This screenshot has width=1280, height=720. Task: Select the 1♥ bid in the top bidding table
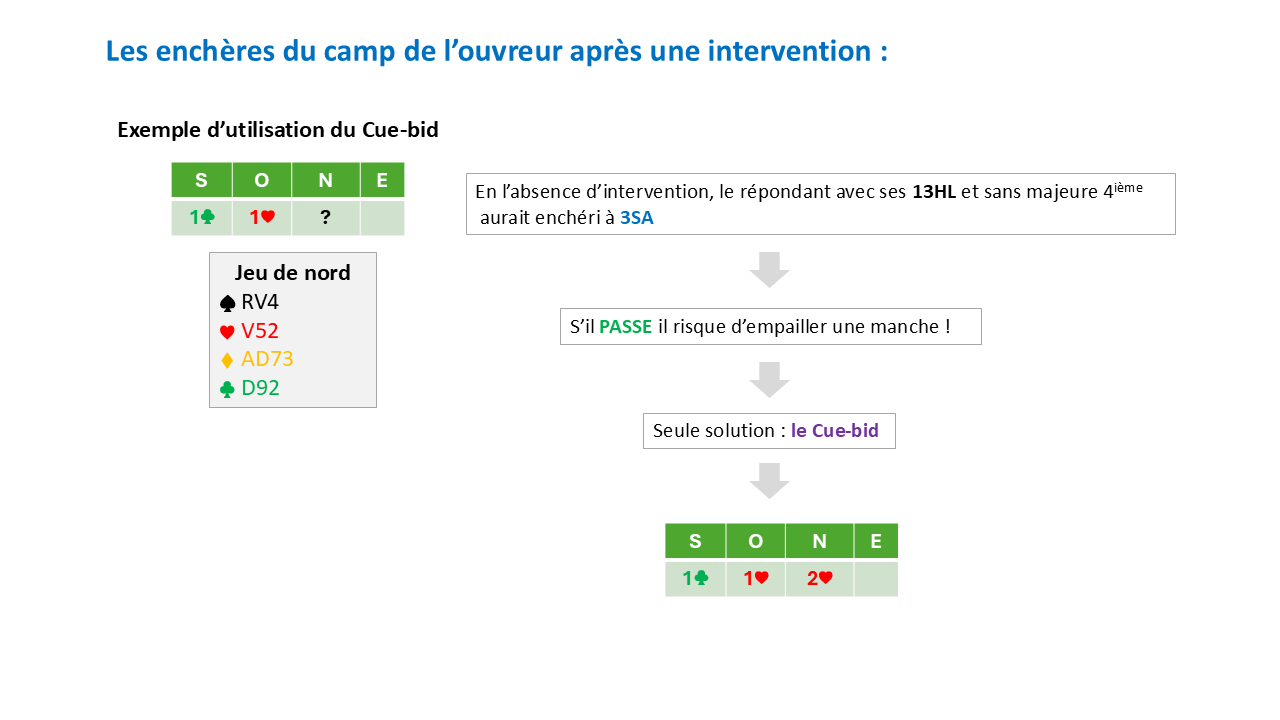click(262, 217)
